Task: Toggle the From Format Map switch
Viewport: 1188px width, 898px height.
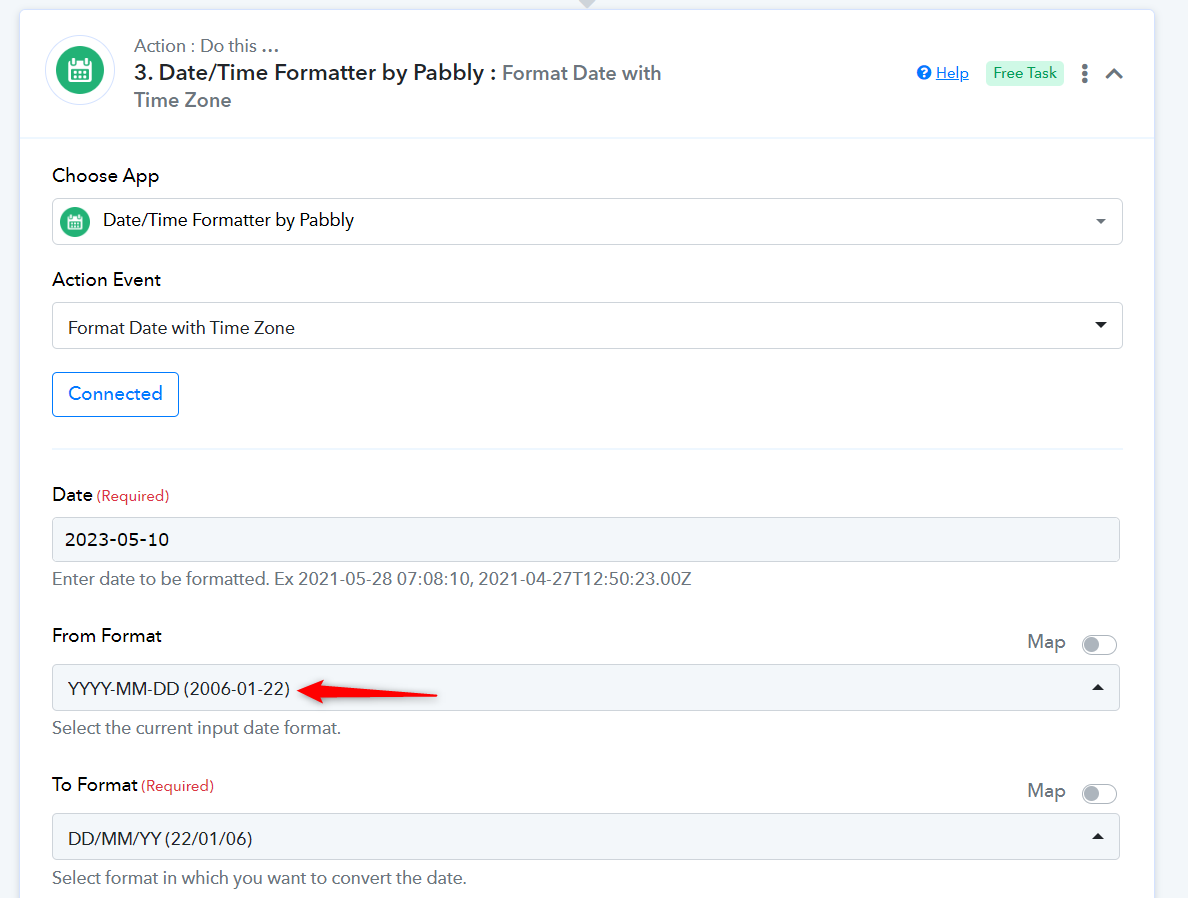Action: click(x=1099, y=644)
